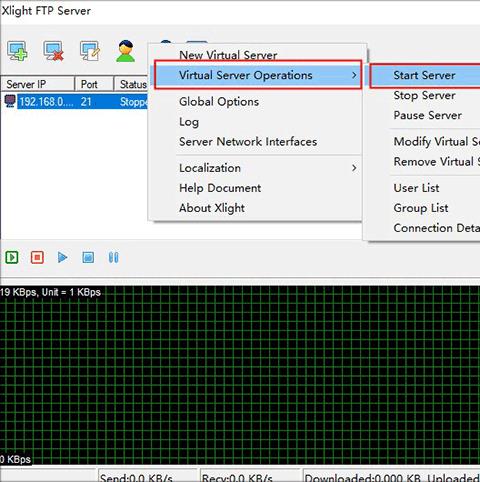This screenshot has height=482, width=480.
Task: Click the Stopped status cell
Action: tap(134, 101)
